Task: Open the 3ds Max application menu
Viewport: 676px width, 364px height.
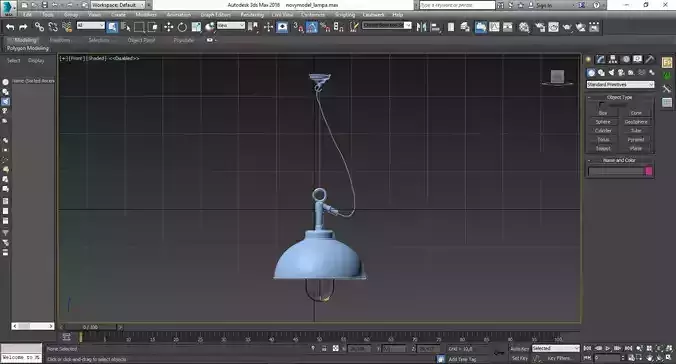Action: 8,8
